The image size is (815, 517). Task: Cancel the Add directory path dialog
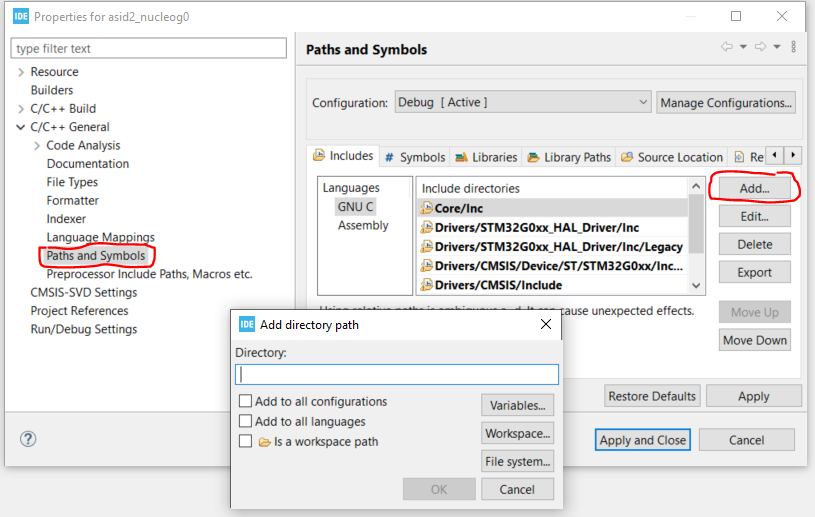pos(517,489)
